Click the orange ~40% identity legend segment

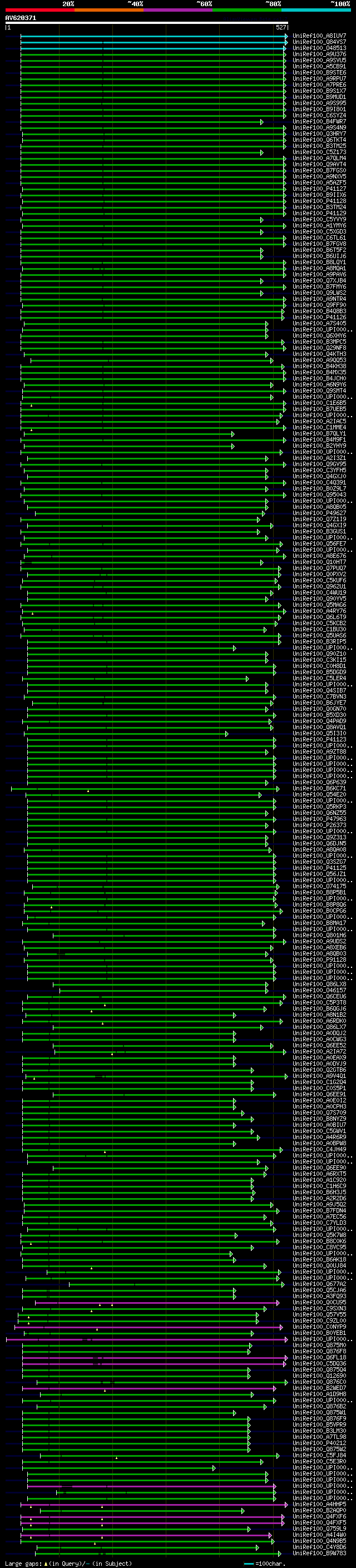(109, 10)
